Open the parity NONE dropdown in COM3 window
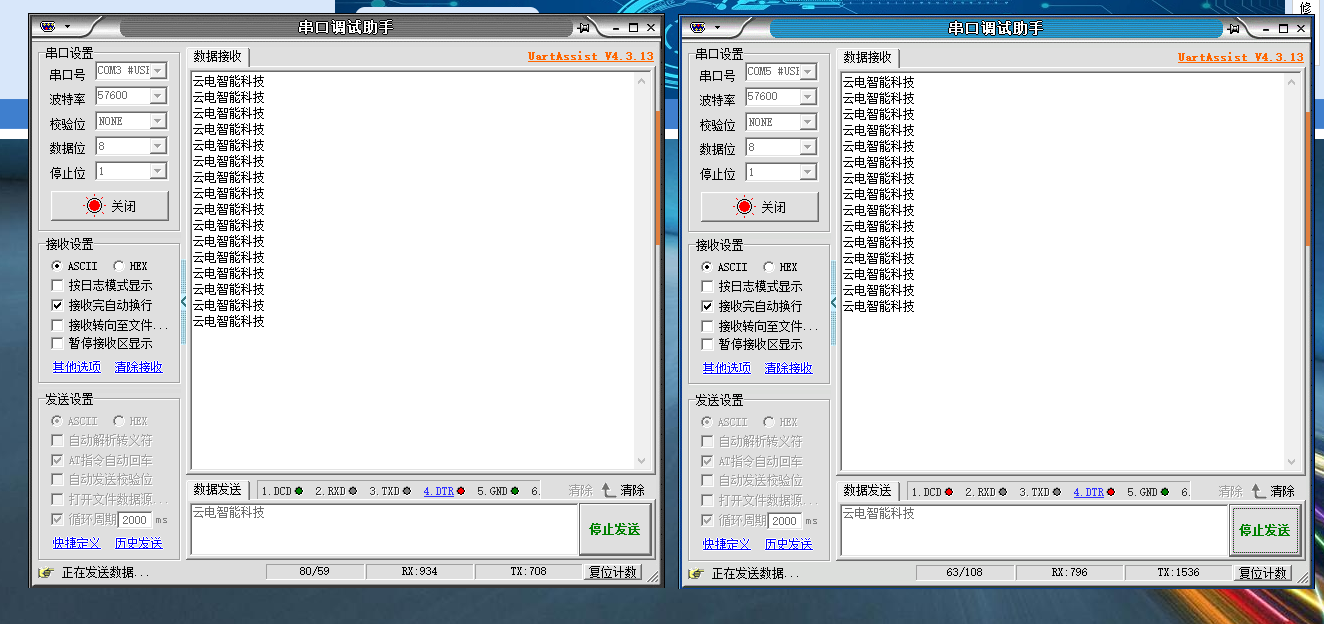1324x624 pixels. pyautogui.click(x=158, y=121)
